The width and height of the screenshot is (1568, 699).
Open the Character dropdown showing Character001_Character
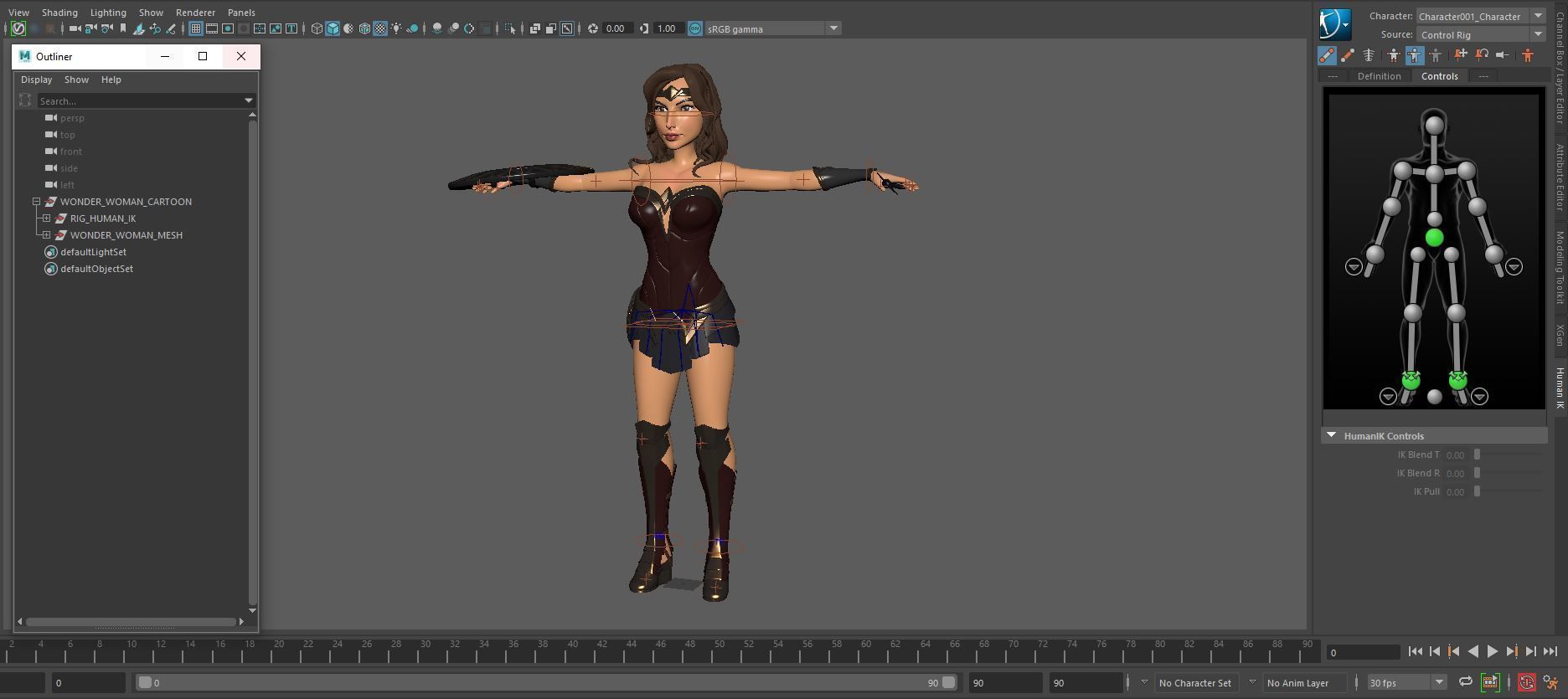(1480, 16)
